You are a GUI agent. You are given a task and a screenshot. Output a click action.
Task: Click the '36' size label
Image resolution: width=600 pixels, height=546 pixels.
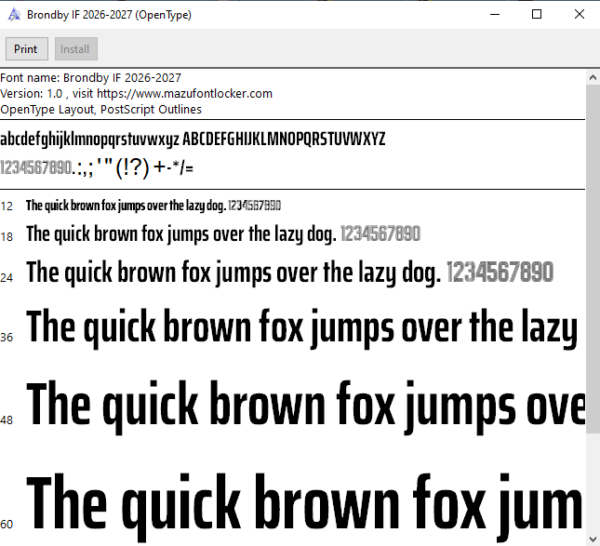pyautogui.click(x=7, y=337)
